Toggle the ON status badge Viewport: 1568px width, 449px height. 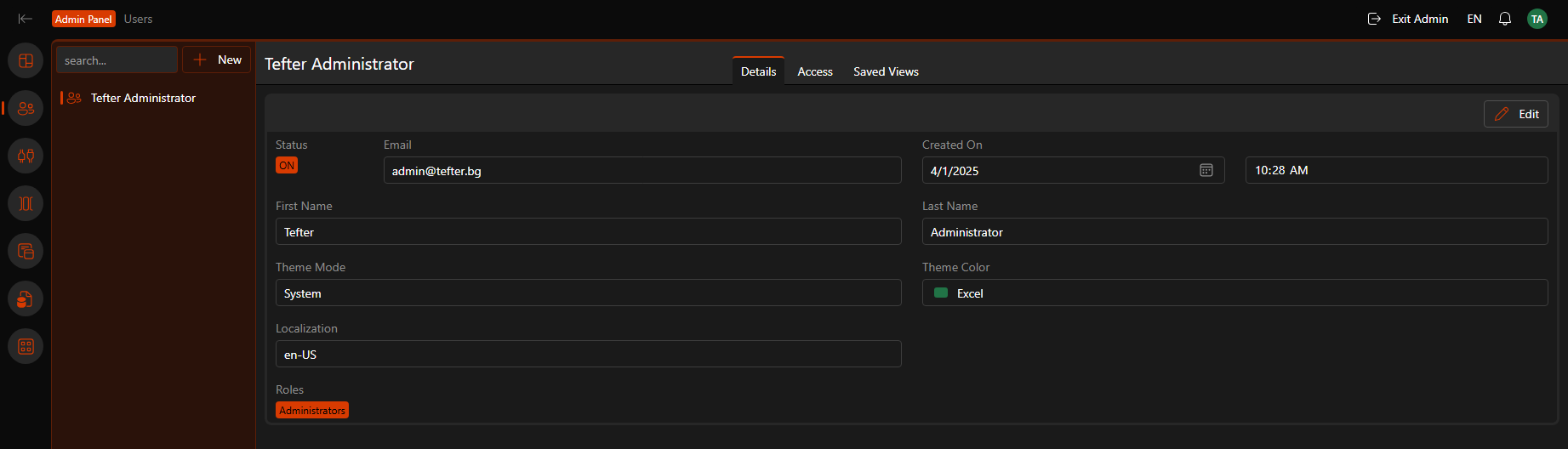(287, 166)
